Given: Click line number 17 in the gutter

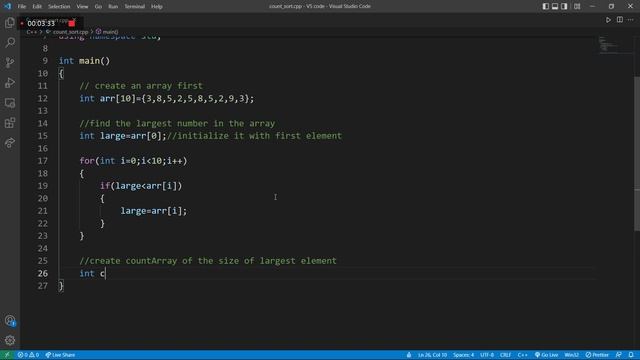Looking at the screenshot, I should point(42,161).
